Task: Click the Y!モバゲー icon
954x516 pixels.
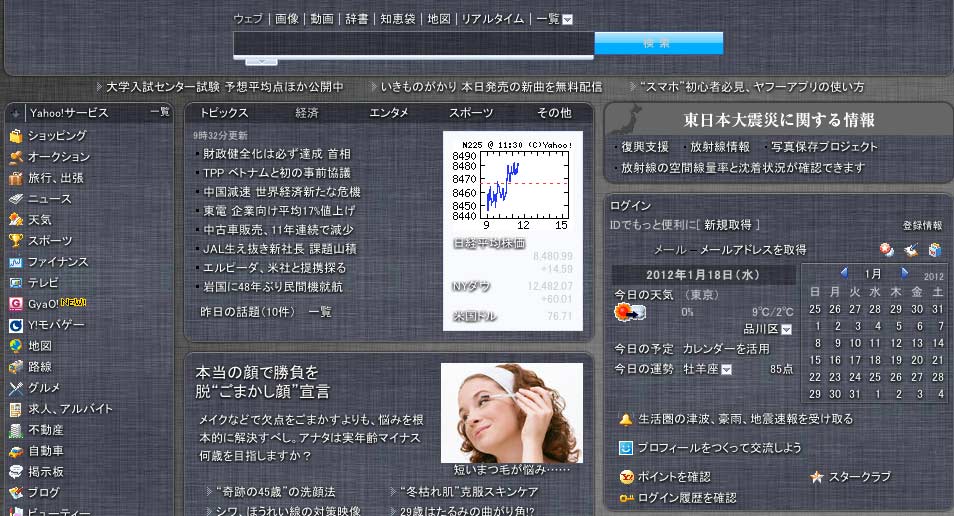Action: point(15,326)
